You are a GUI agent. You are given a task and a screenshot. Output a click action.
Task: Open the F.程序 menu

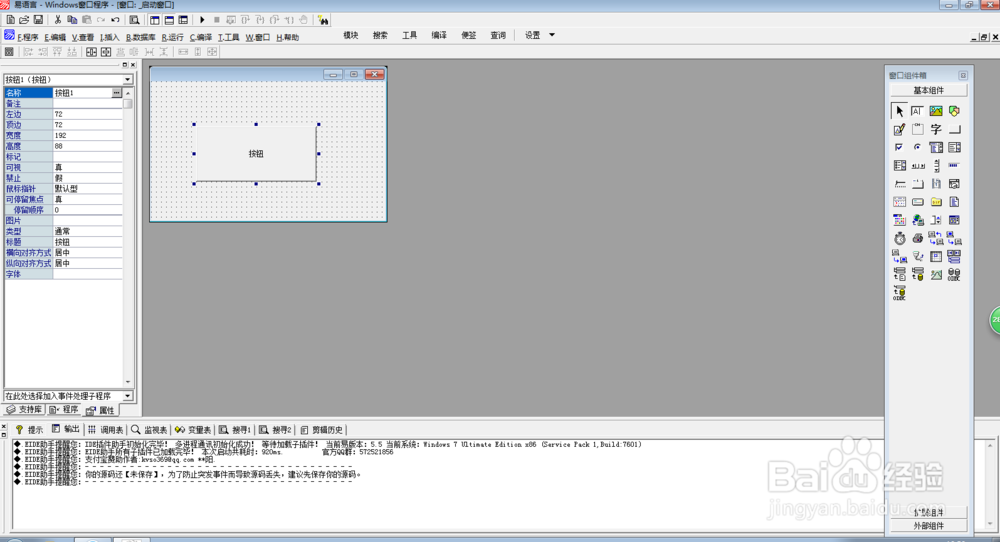pos(27,38)
